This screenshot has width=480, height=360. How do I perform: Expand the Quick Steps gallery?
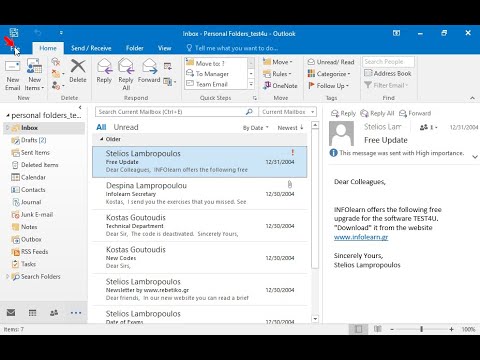[251, 84]
